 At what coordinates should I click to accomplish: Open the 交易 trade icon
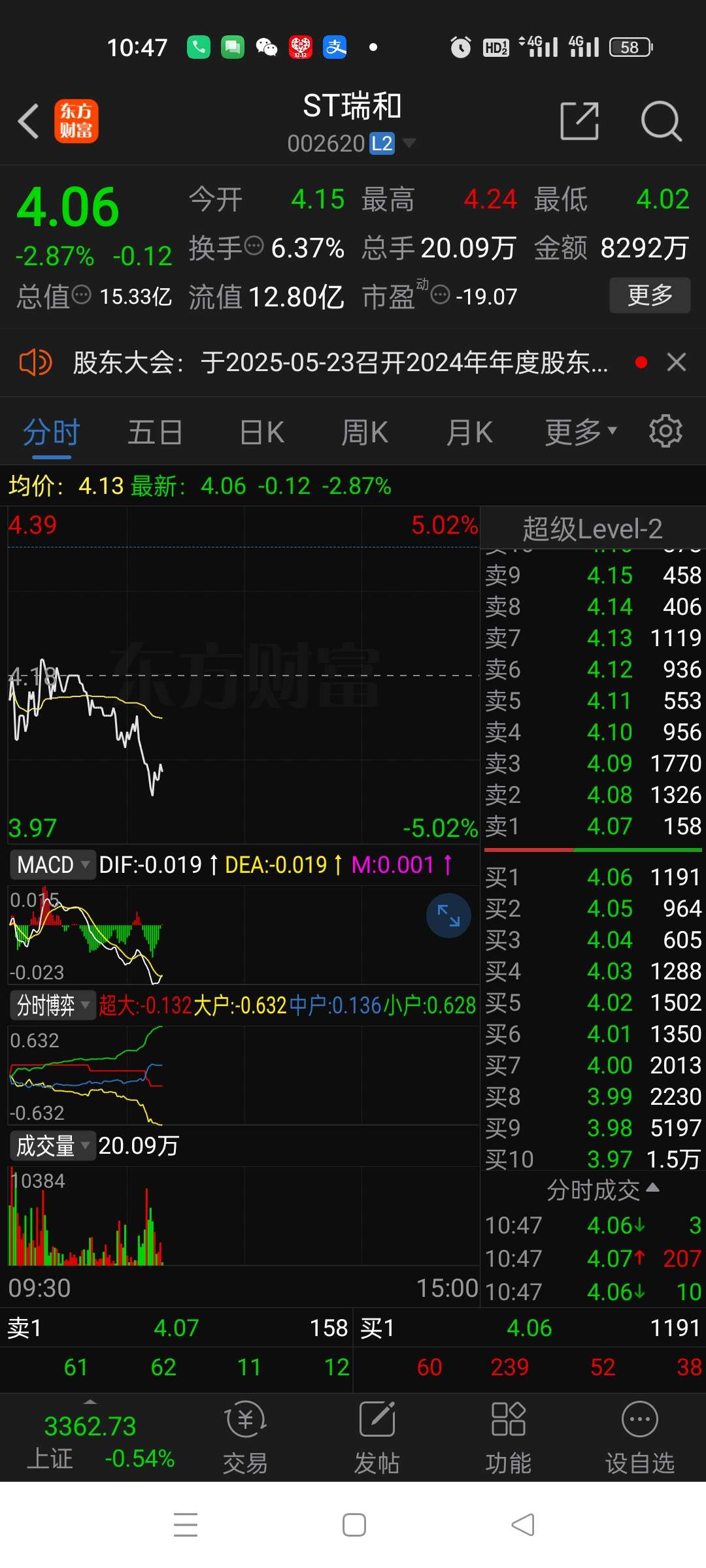245,1439
